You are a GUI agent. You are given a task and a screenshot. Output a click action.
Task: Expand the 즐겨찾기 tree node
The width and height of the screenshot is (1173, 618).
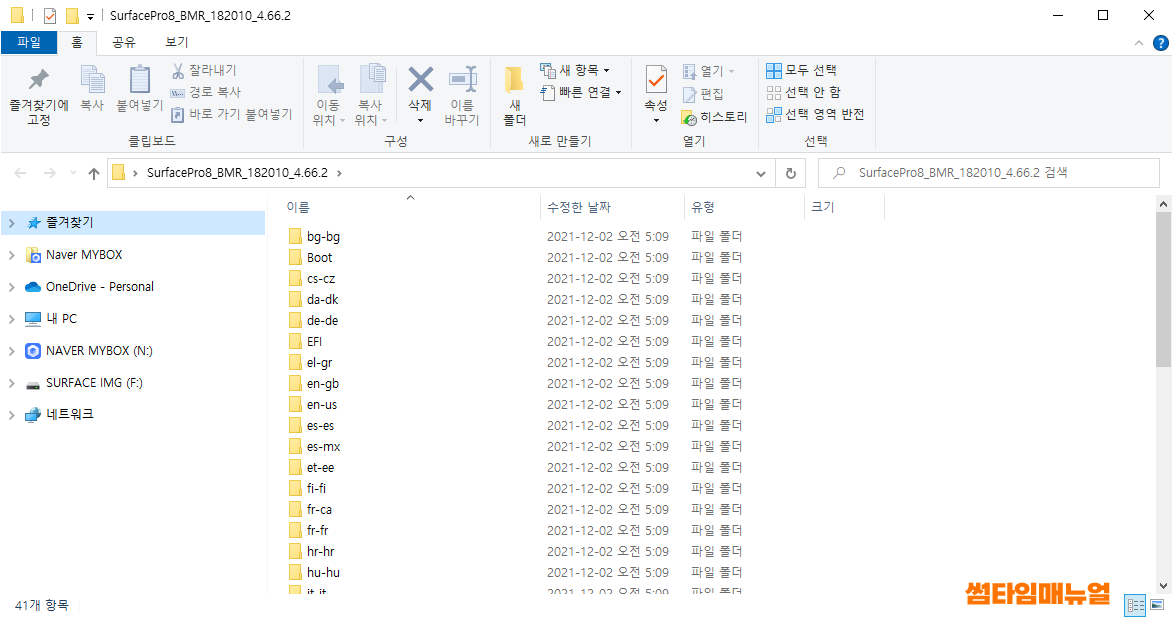point(11,223)
